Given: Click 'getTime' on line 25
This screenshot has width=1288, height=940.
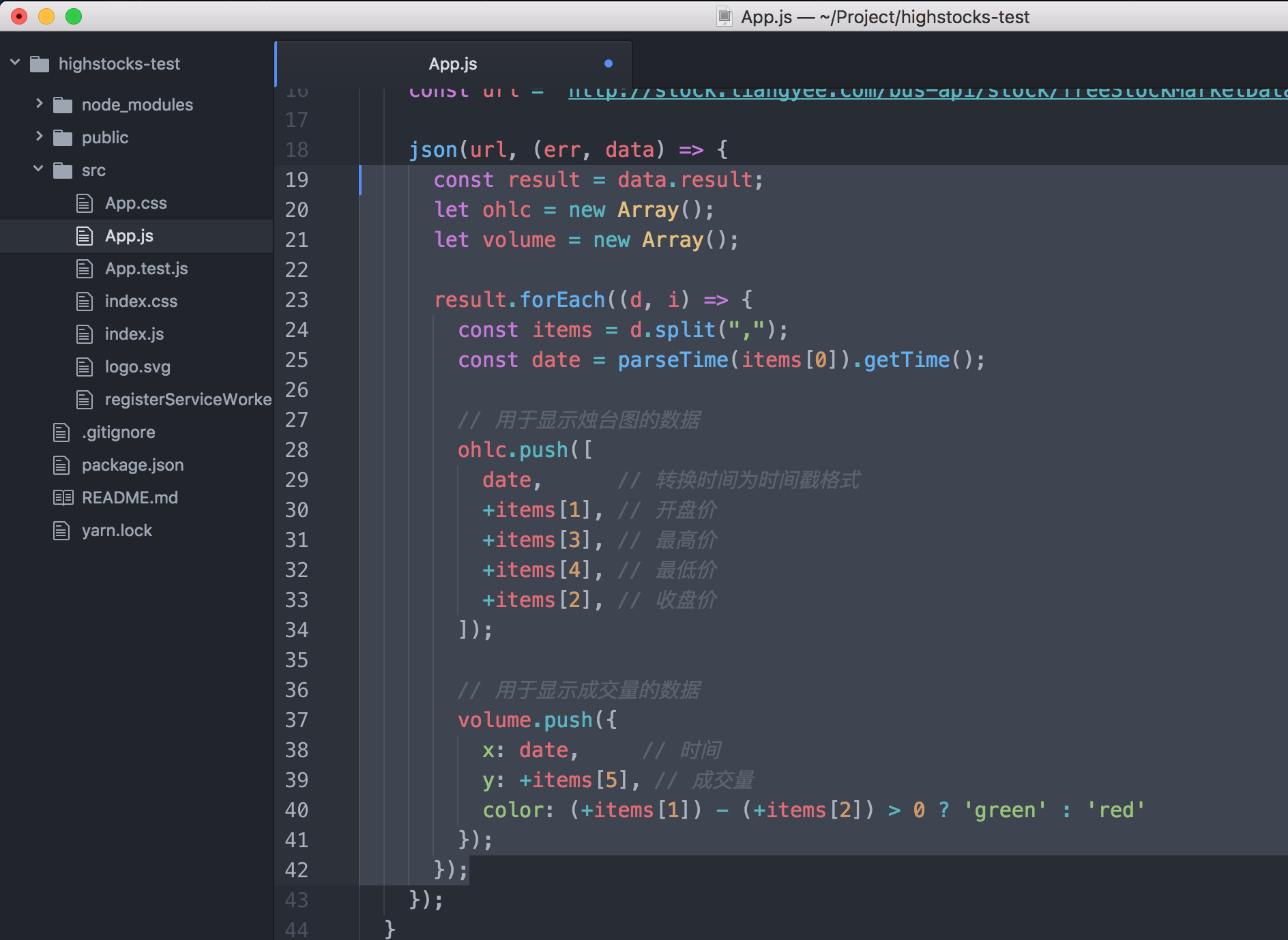Looking at the screenshot, I should pyautogui.click(x=907, y=360).
